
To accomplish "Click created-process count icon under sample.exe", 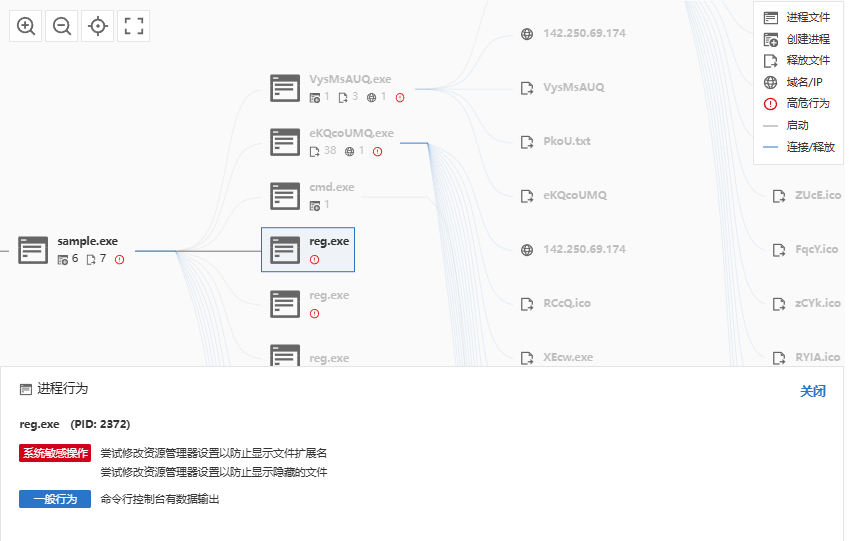I will [63, 259].
